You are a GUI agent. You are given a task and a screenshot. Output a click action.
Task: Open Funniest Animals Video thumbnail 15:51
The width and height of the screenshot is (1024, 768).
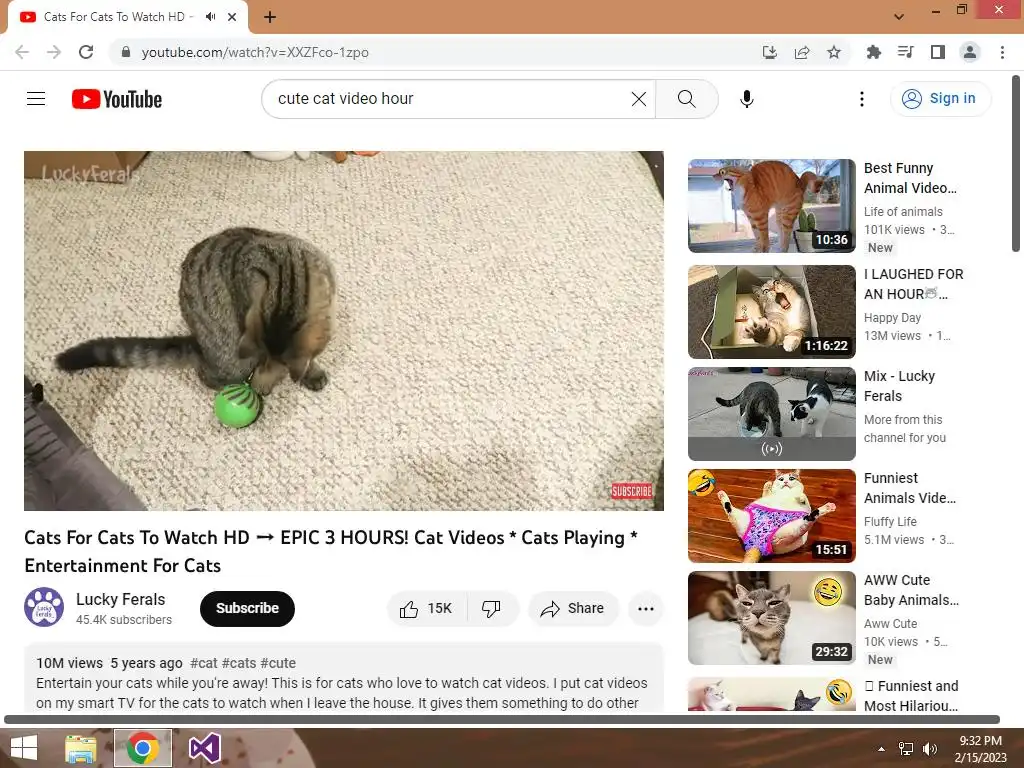[771, 516]
